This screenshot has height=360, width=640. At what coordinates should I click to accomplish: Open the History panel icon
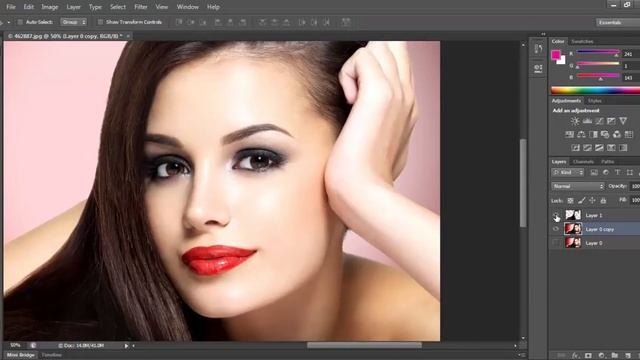coord(538,49)
